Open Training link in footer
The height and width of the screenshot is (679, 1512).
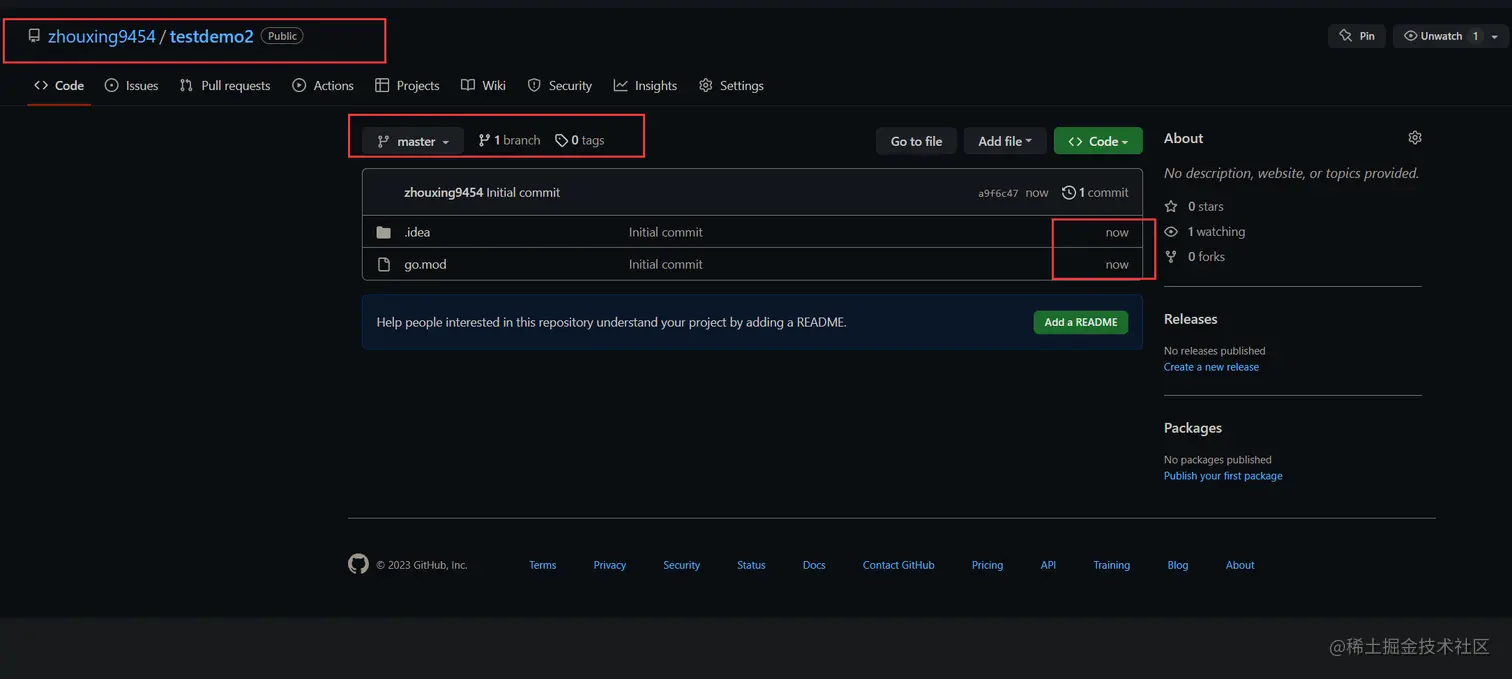tap(1111, 565)
